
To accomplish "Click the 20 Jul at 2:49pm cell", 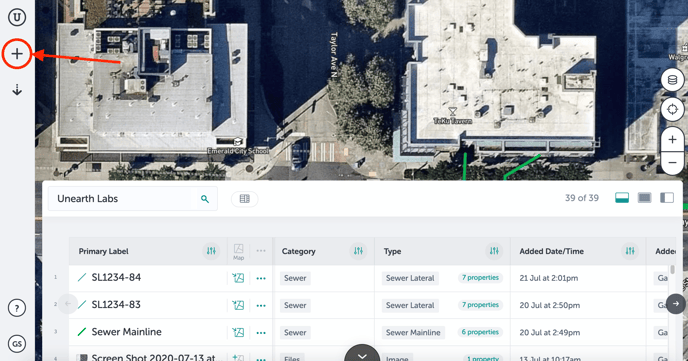I will click(x=549, y=332).
